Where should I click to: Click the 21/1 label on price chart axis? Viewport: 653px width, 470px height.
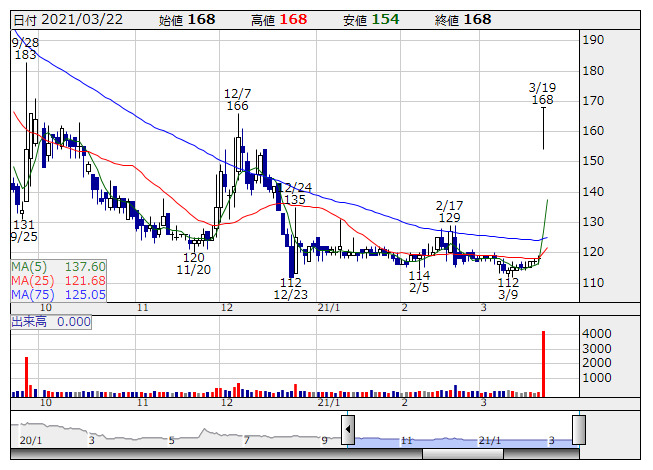click(x=329, y=308)
